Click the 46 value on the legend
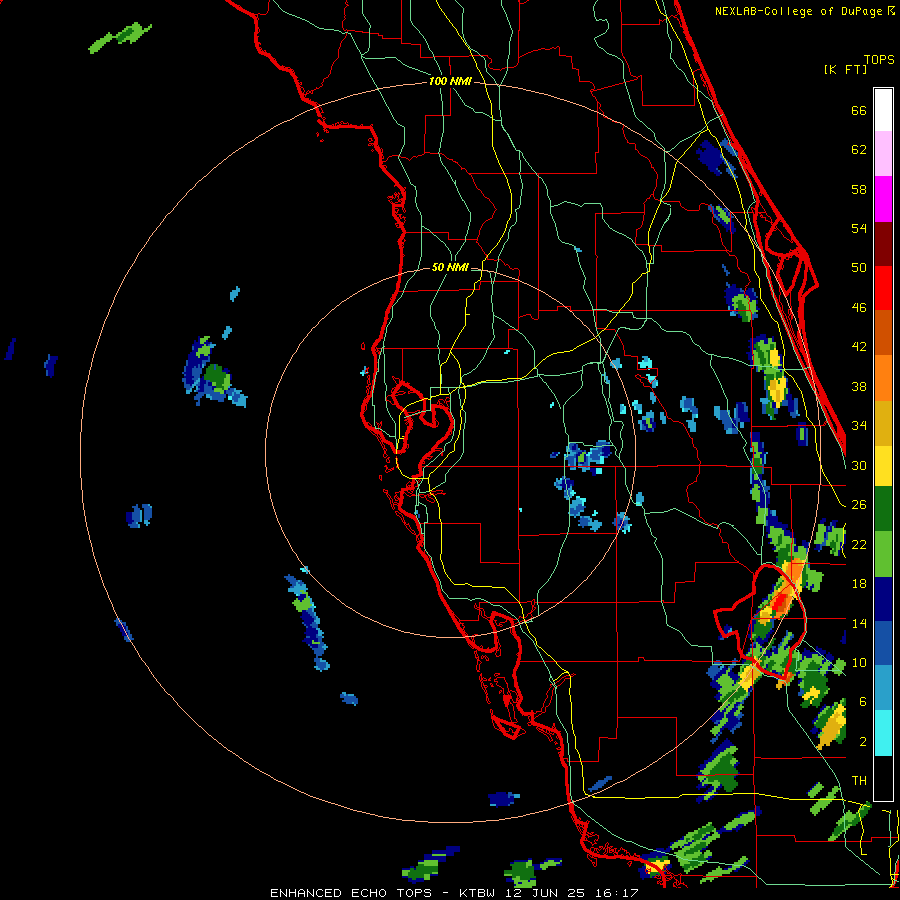This screenshot has height=900, width=900. pos(859,307)
